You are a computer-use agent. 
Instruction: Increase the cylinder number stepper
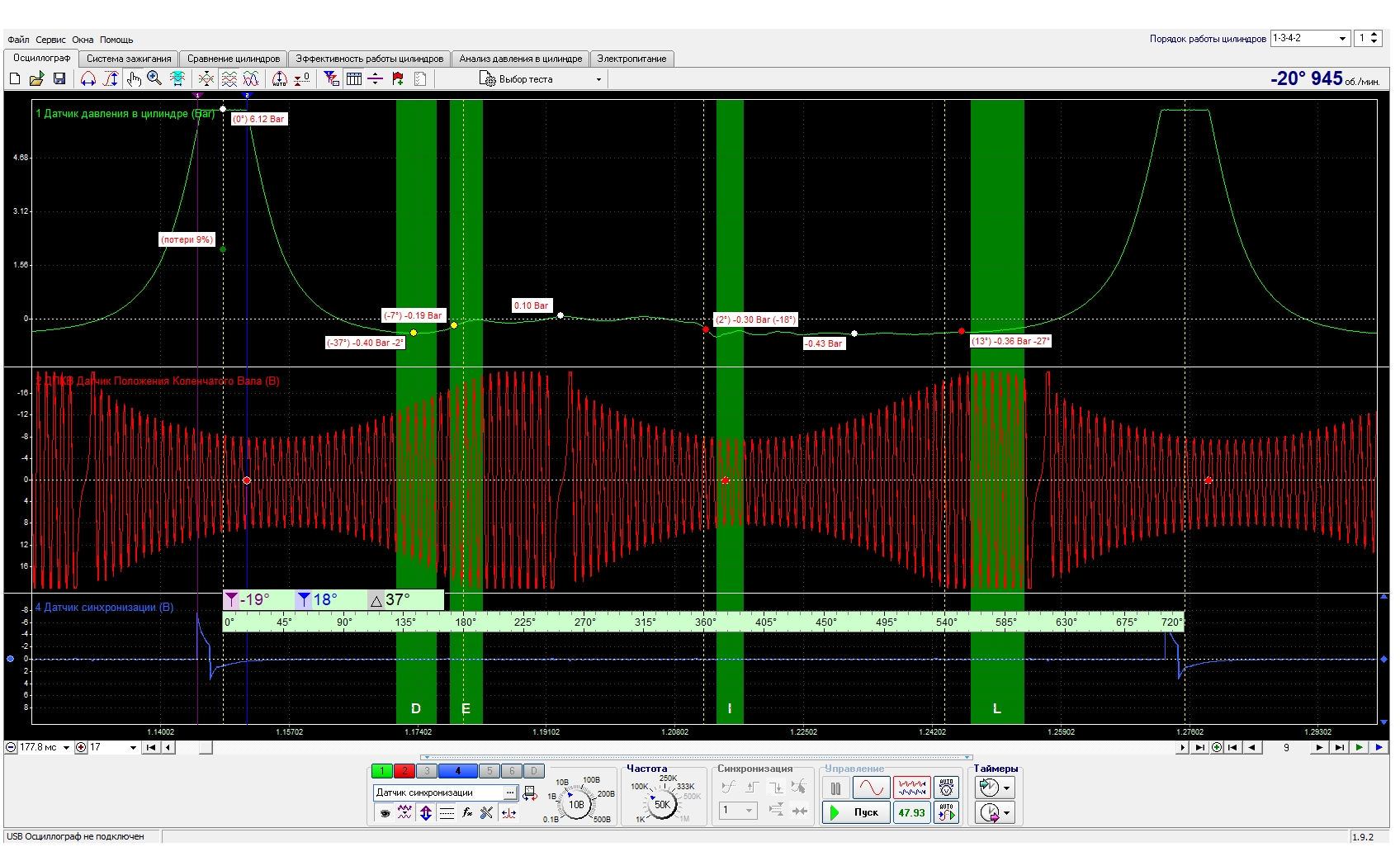(x=1374, y=35)
